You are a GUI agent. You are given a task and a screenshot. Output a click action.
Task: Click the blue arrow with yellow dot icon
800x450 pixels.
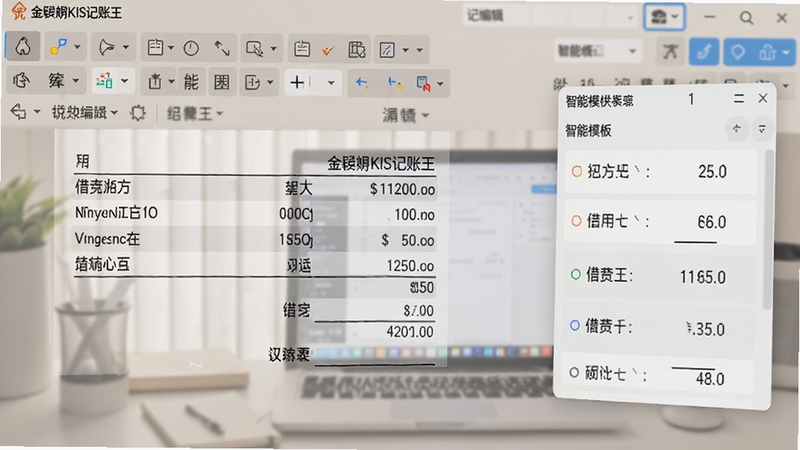[x=395, y=83]
